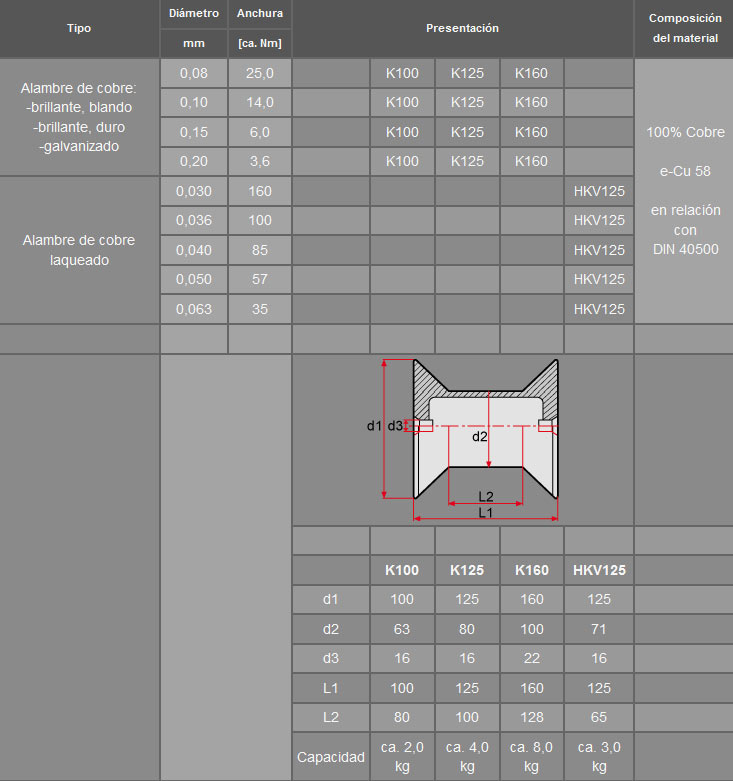Click HKV125 in the 0,040 row
Image resolution: width=733 pixels, height=781 pixels.
pos(599,250)
